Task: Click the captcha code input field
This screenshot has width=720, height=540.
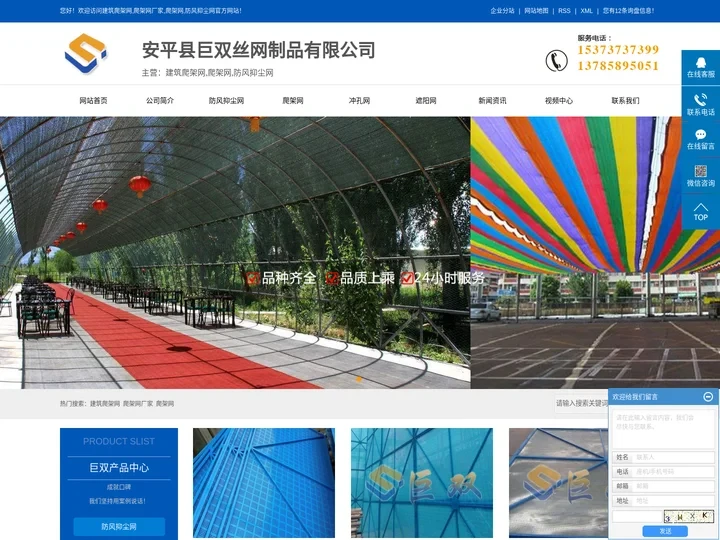Action: click(x=637, y=516)
